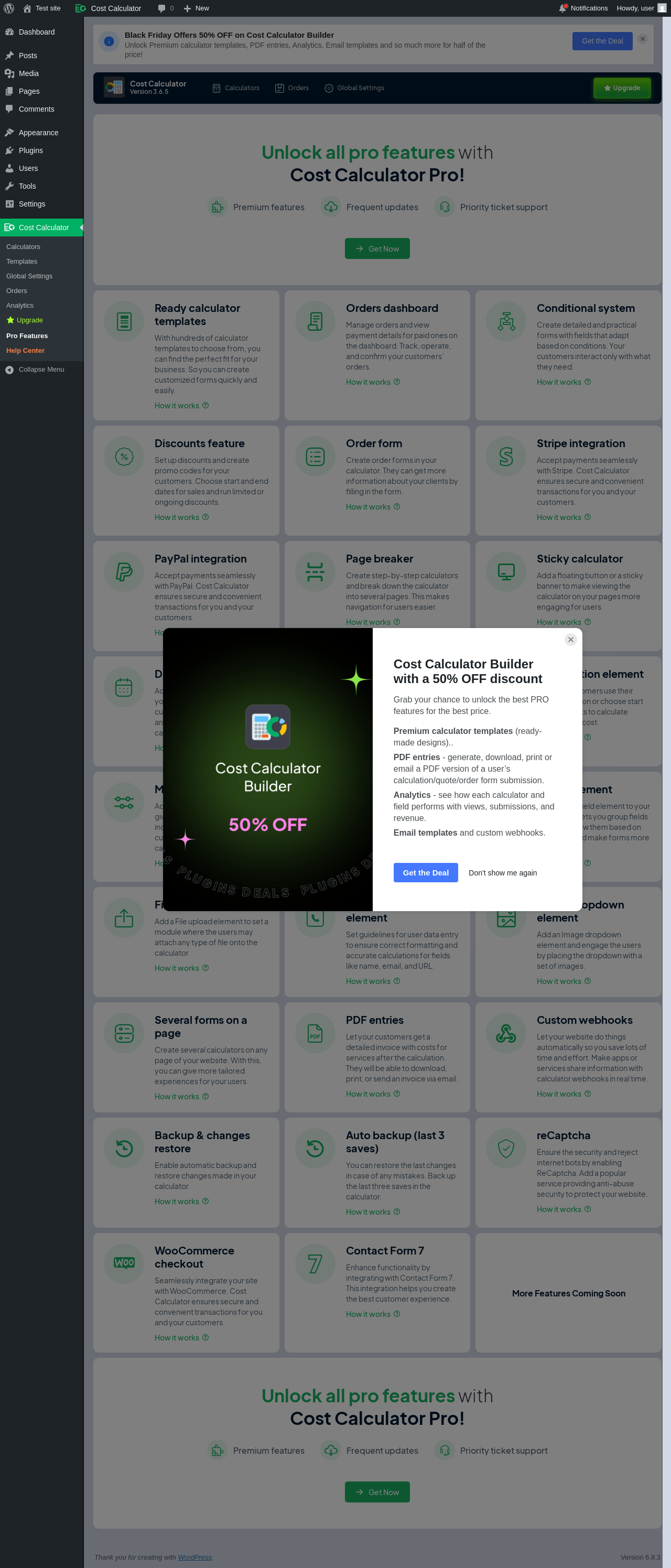Click File upload element icon
Viewport: 671px width, 1568px height.
pyautogui.click(x=124, y=918)
